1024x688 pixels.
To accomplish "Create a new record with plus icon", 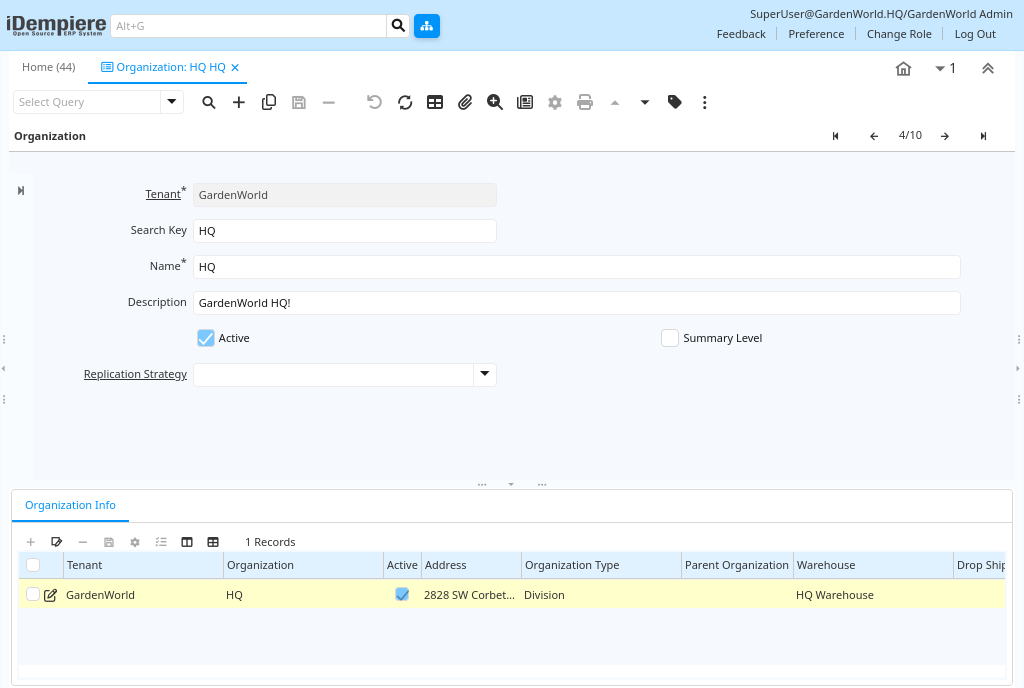I will tap(239, 102).
